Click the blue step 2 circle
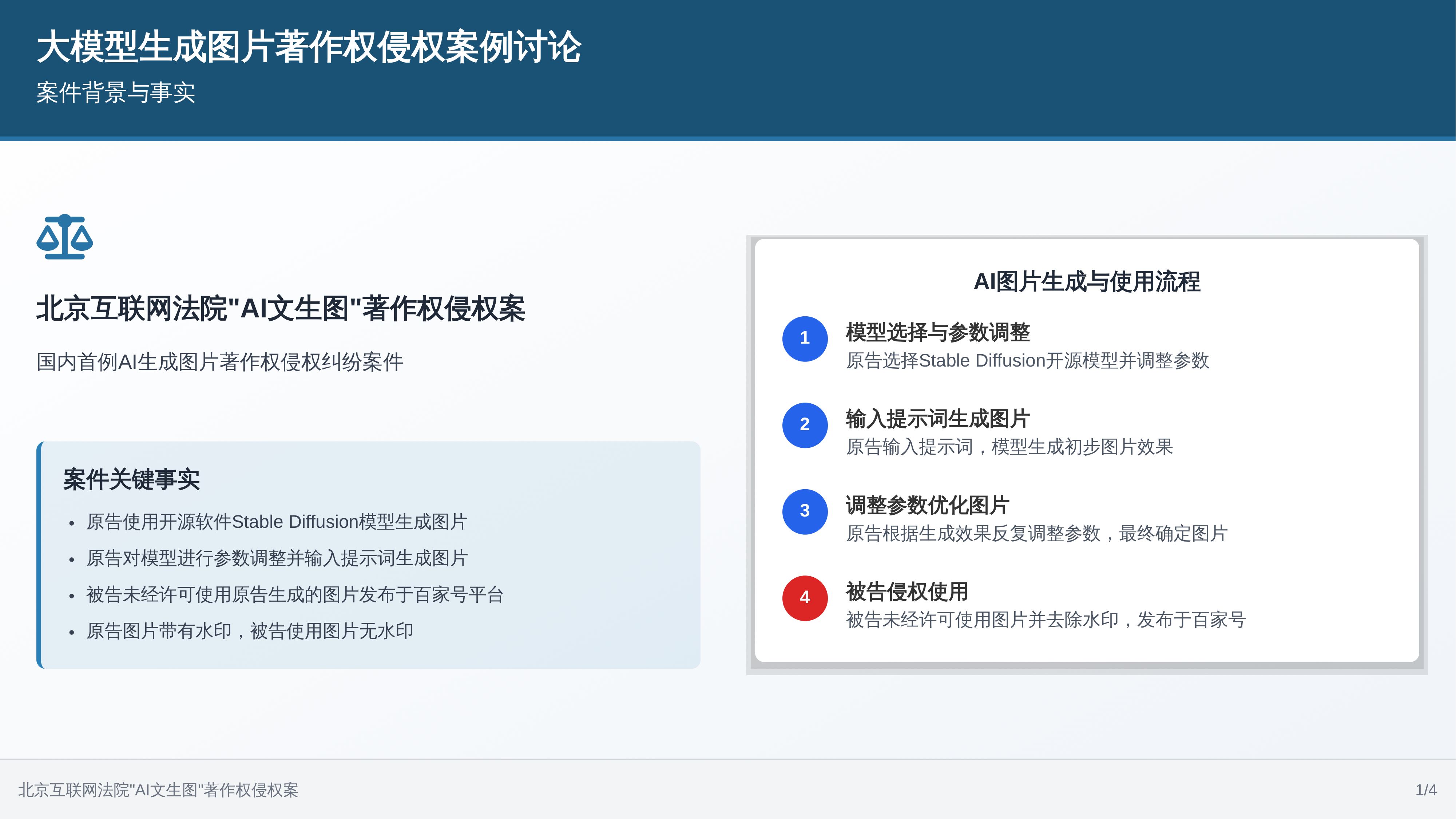1456x819 pixels. [804, 425]
